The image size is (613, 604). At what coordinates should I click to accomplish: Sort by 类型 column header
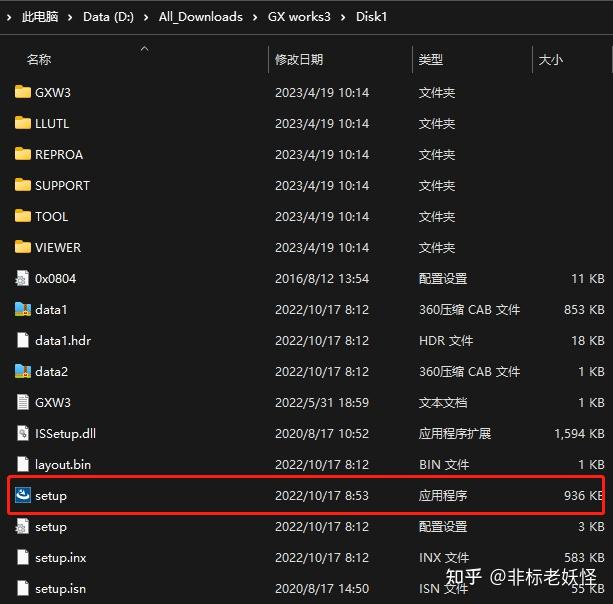coord(430,59)
